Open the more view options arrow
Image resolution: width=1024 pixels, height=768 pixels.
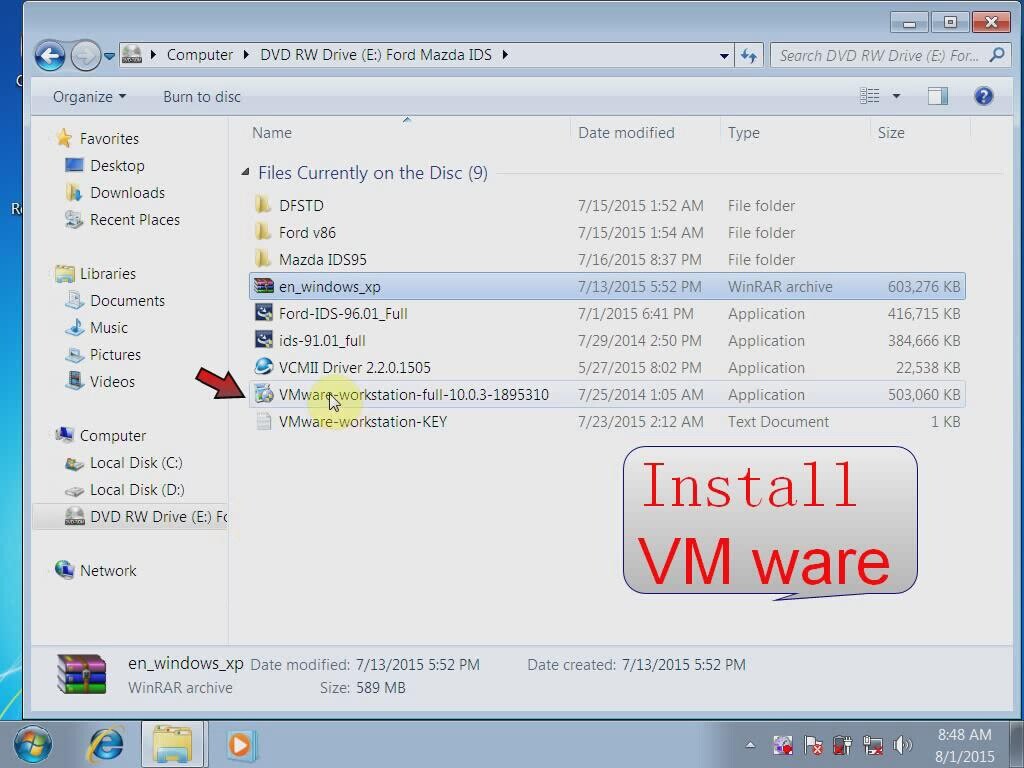click(896, 96)
